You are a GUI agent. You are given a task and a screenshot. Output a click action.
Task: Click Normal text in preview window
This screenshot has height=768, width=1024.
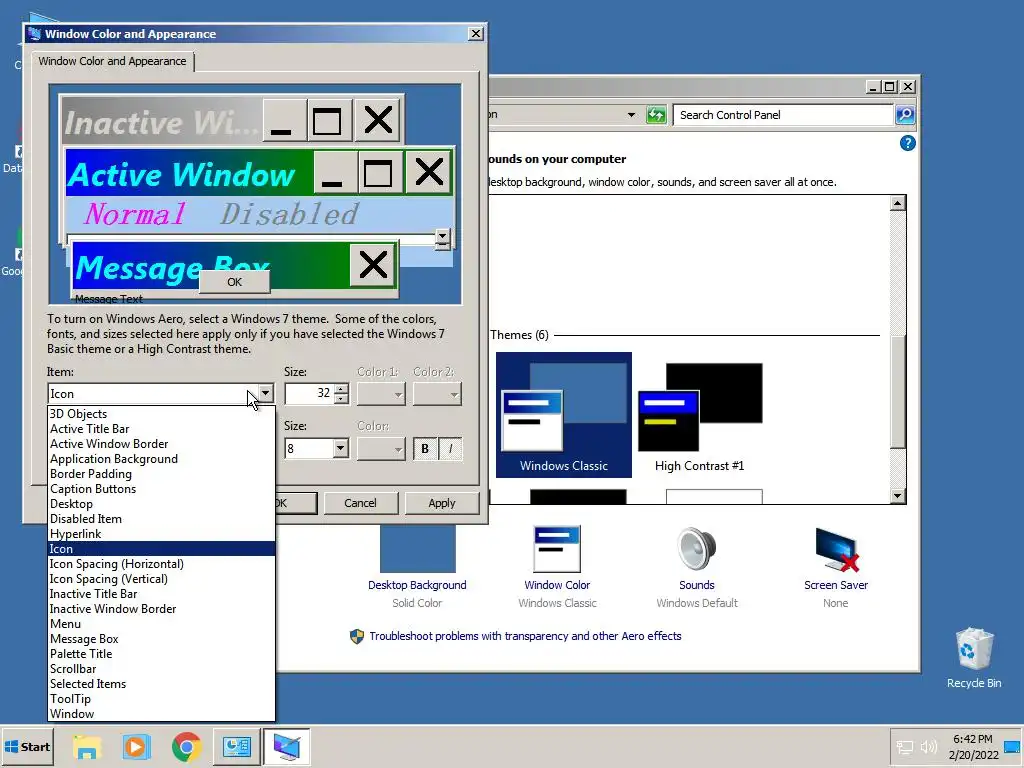(x=135, y=214)
